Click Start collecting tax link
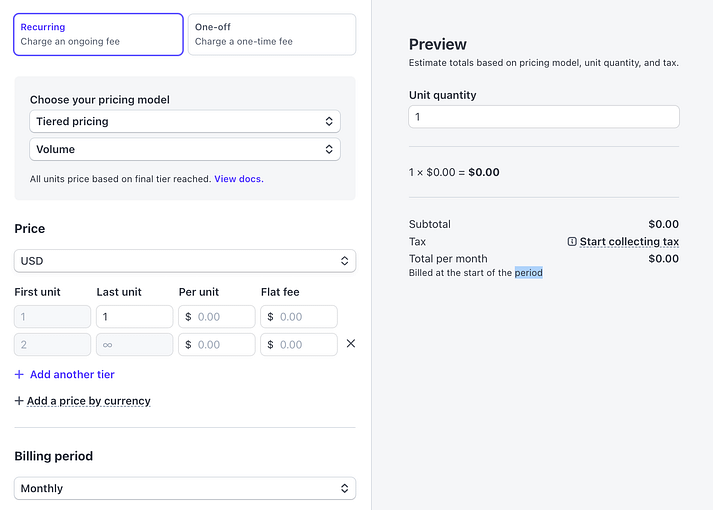 [629, 242]
